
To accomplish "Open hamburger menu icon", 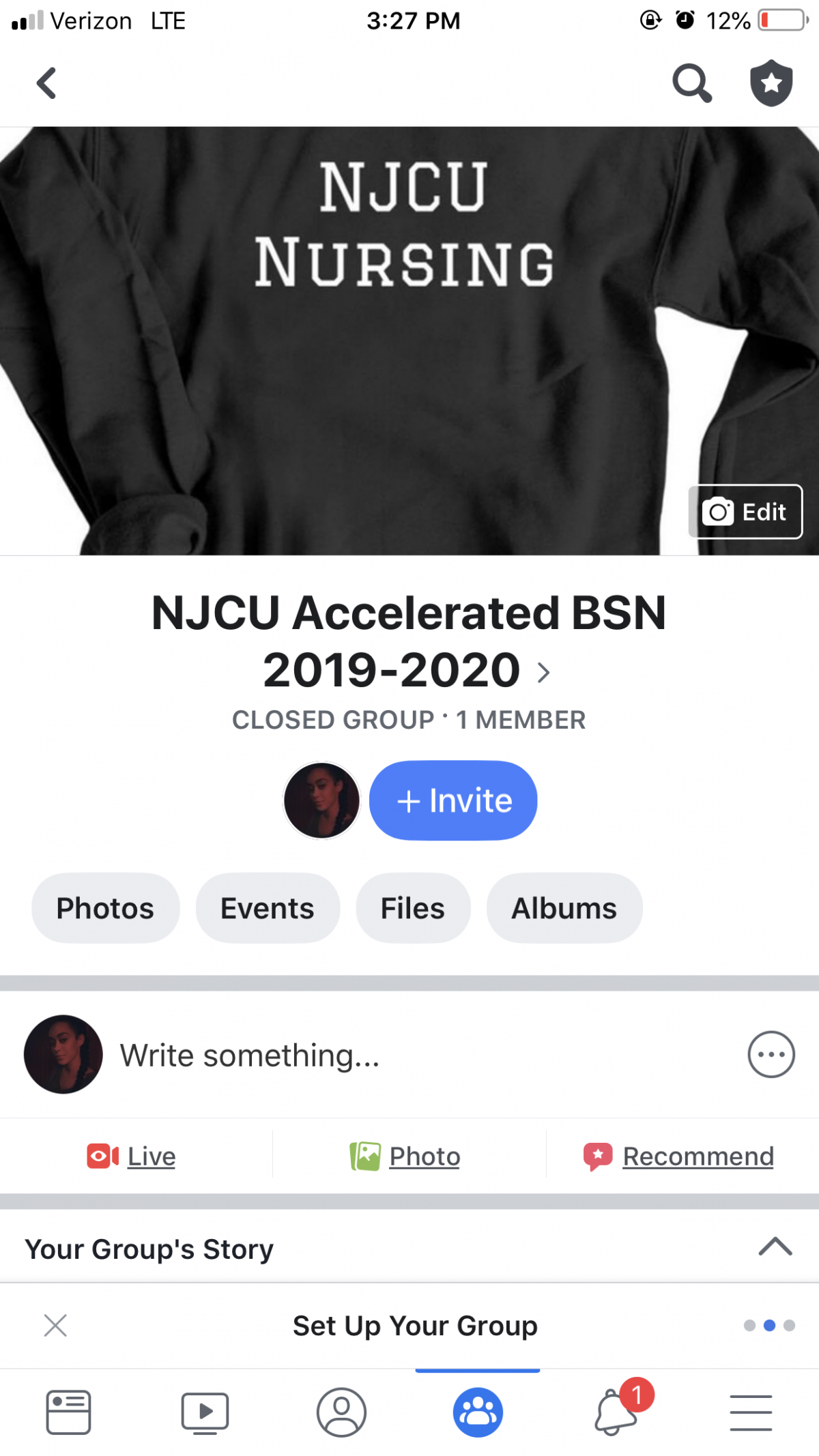I will point(751,1412).
